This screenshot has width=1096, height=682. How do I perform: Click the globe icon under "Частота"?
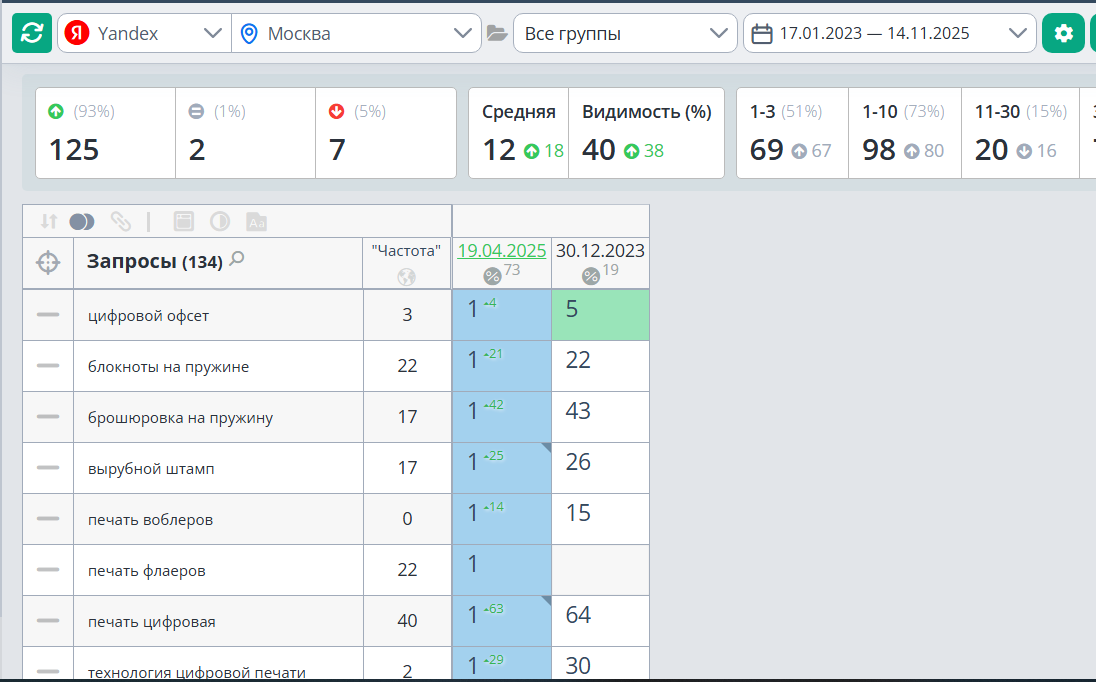point(406,277)
